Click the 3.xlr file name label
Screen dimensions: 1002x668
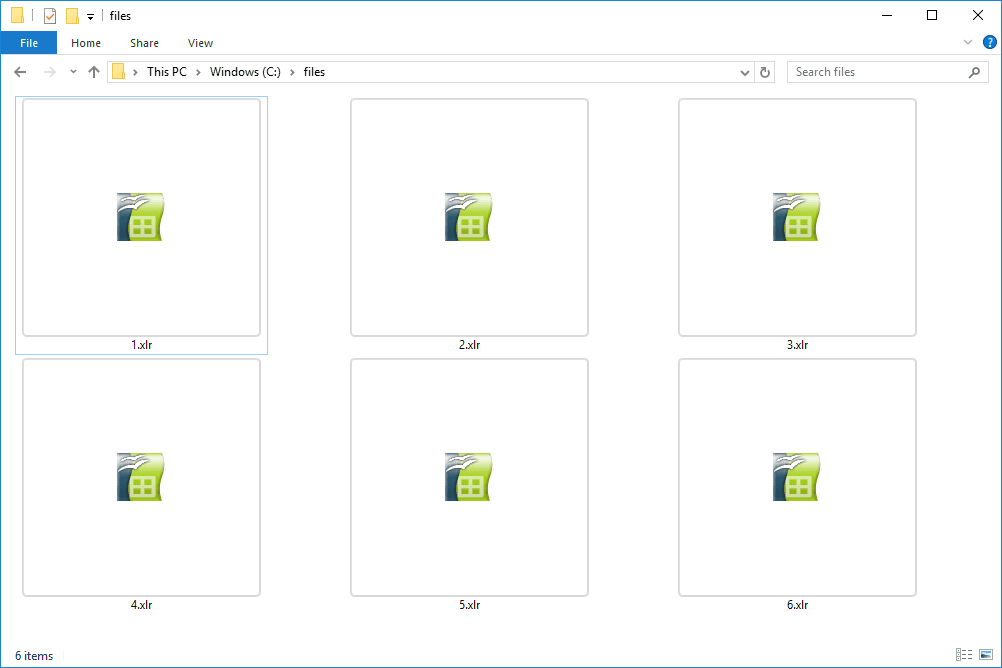(x=797, y=345)
